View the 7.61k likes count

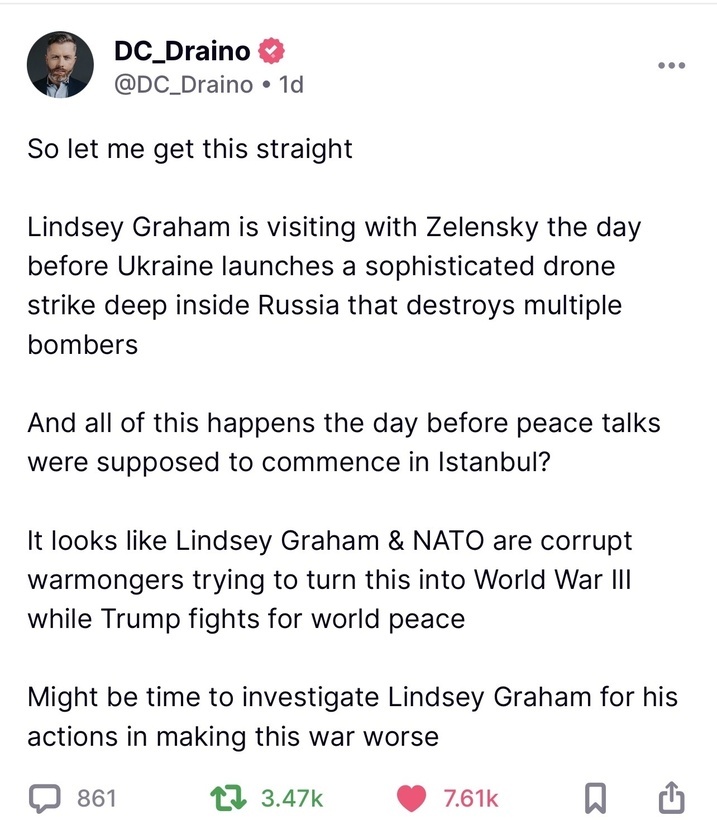471,798
